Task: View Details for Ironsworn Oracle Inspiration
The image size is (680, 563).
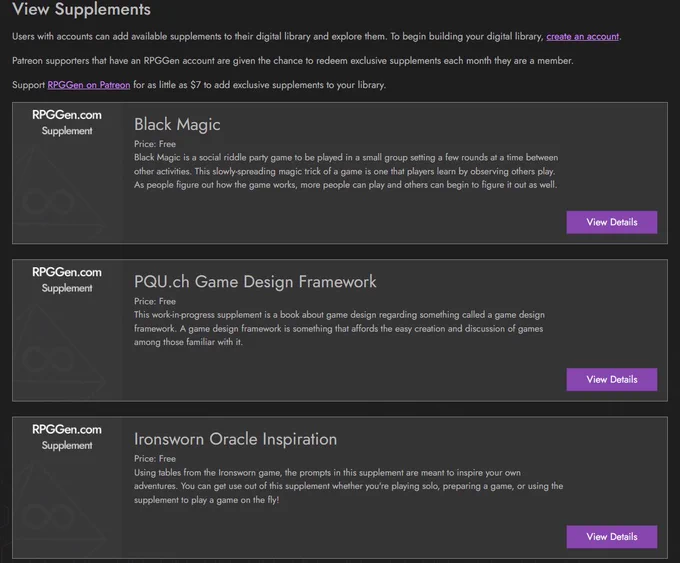Action: click(611, 537)
